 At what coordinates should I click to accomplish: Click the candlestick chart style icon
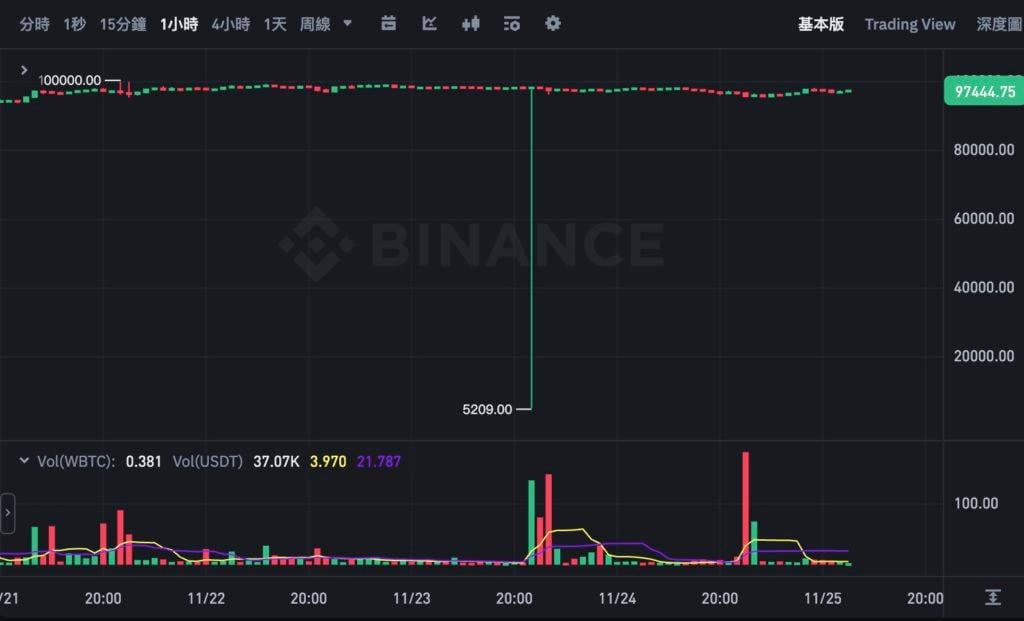pos(471,23)
